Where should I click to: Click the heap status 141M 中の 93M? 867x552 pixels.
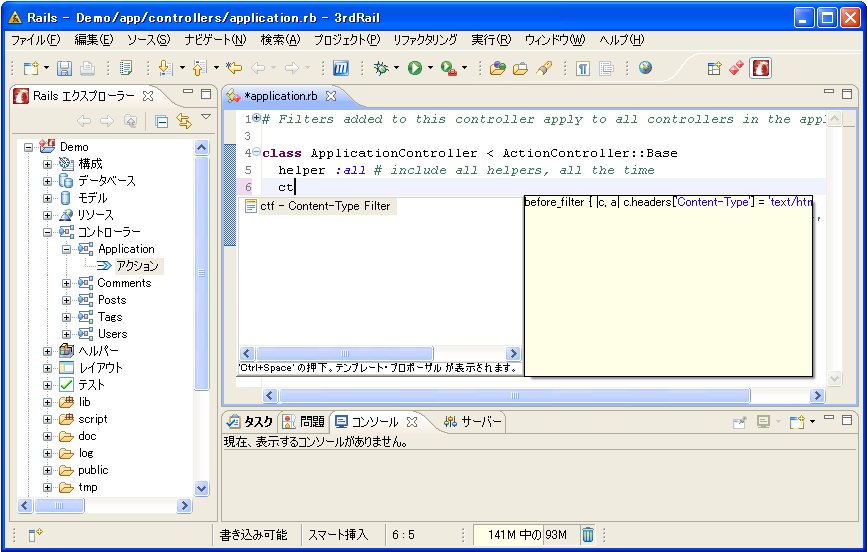pyautogui.click(x=527, y=534)
